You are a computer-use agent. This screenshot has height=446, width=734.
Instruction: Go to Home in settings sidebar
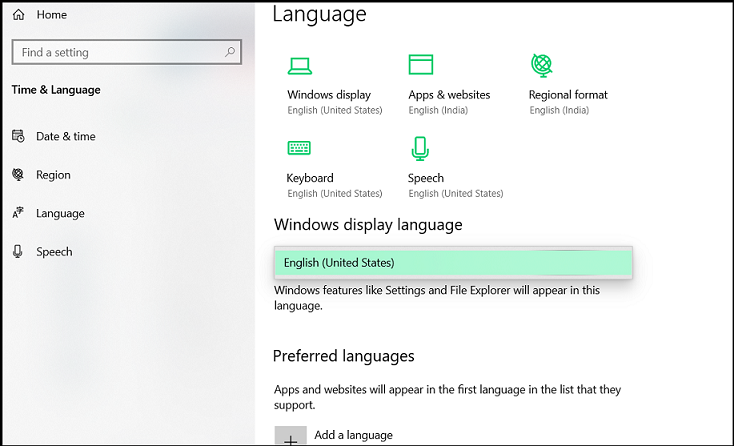[x=51, y=15]
